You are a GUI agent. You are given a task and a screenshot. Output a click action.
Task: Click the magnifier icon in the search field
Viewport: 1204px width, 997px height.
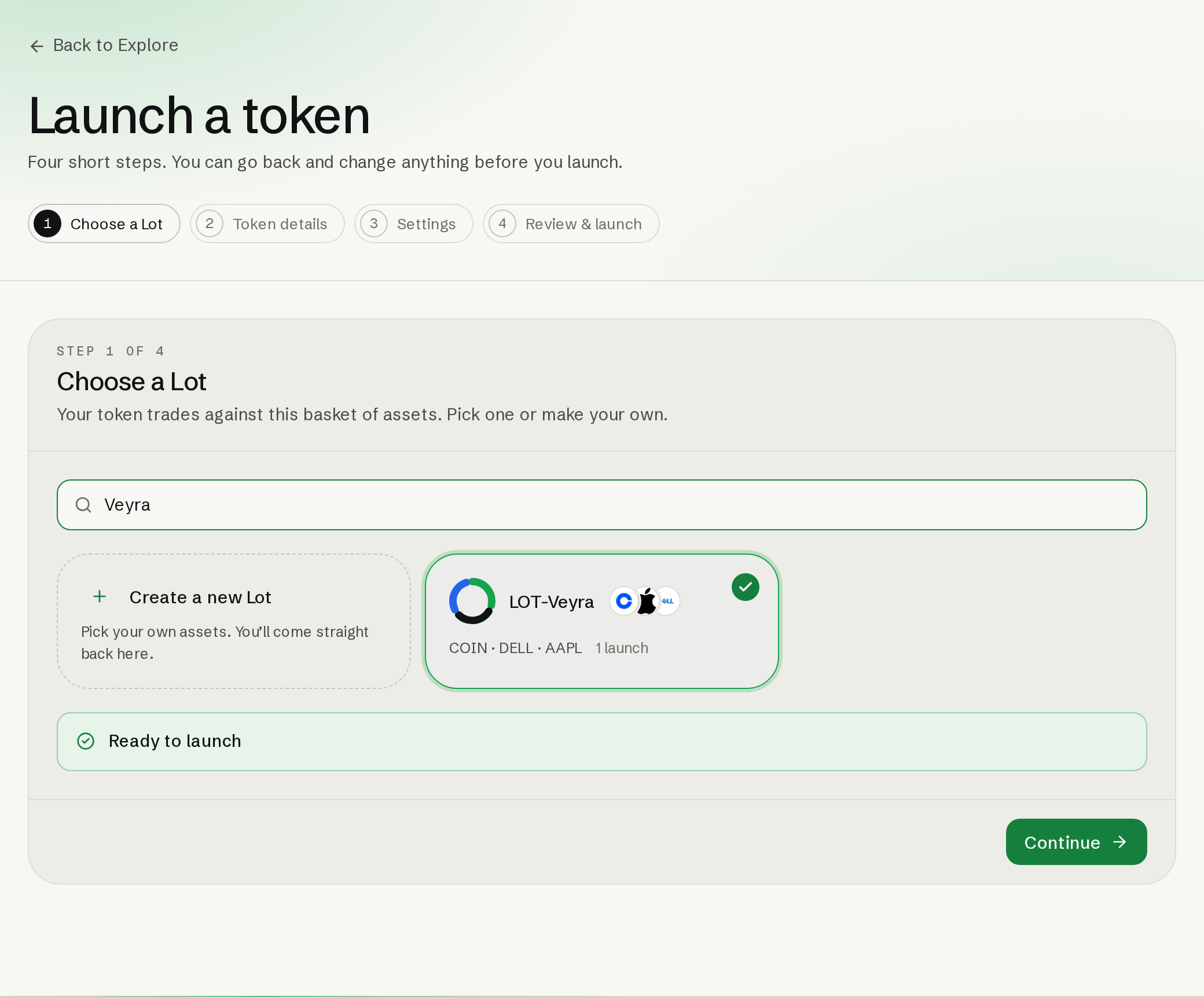pos(83,505)
